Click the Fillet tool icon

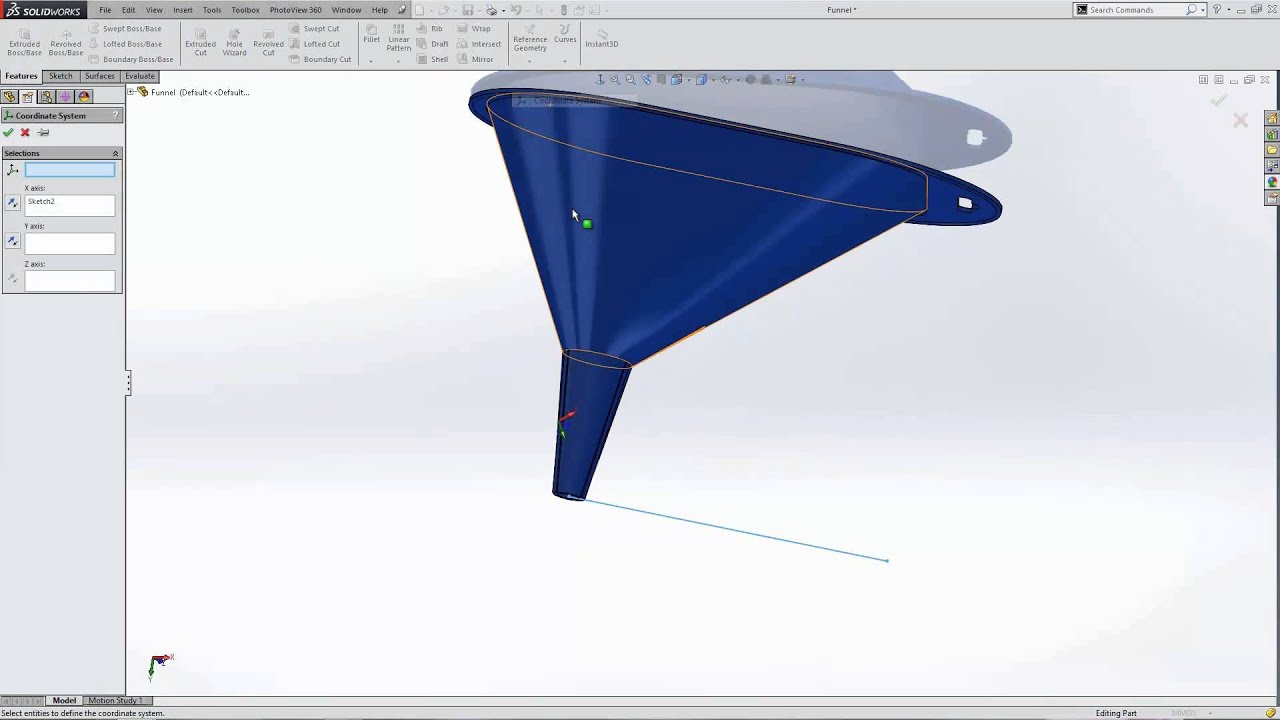pos(371,34)
